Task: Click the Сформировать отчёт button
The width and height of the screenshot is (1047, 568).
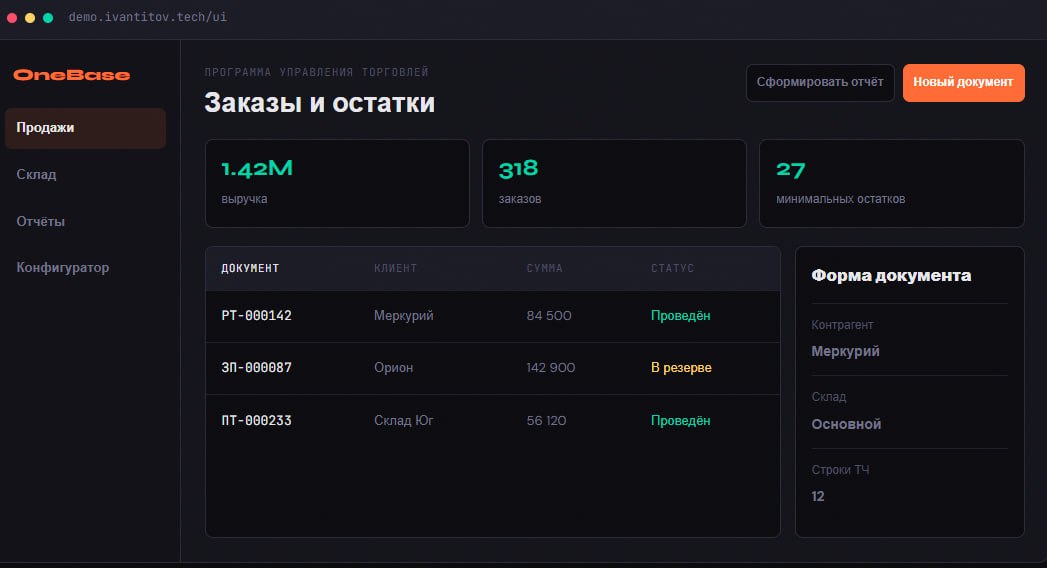Action: [820, 83]
